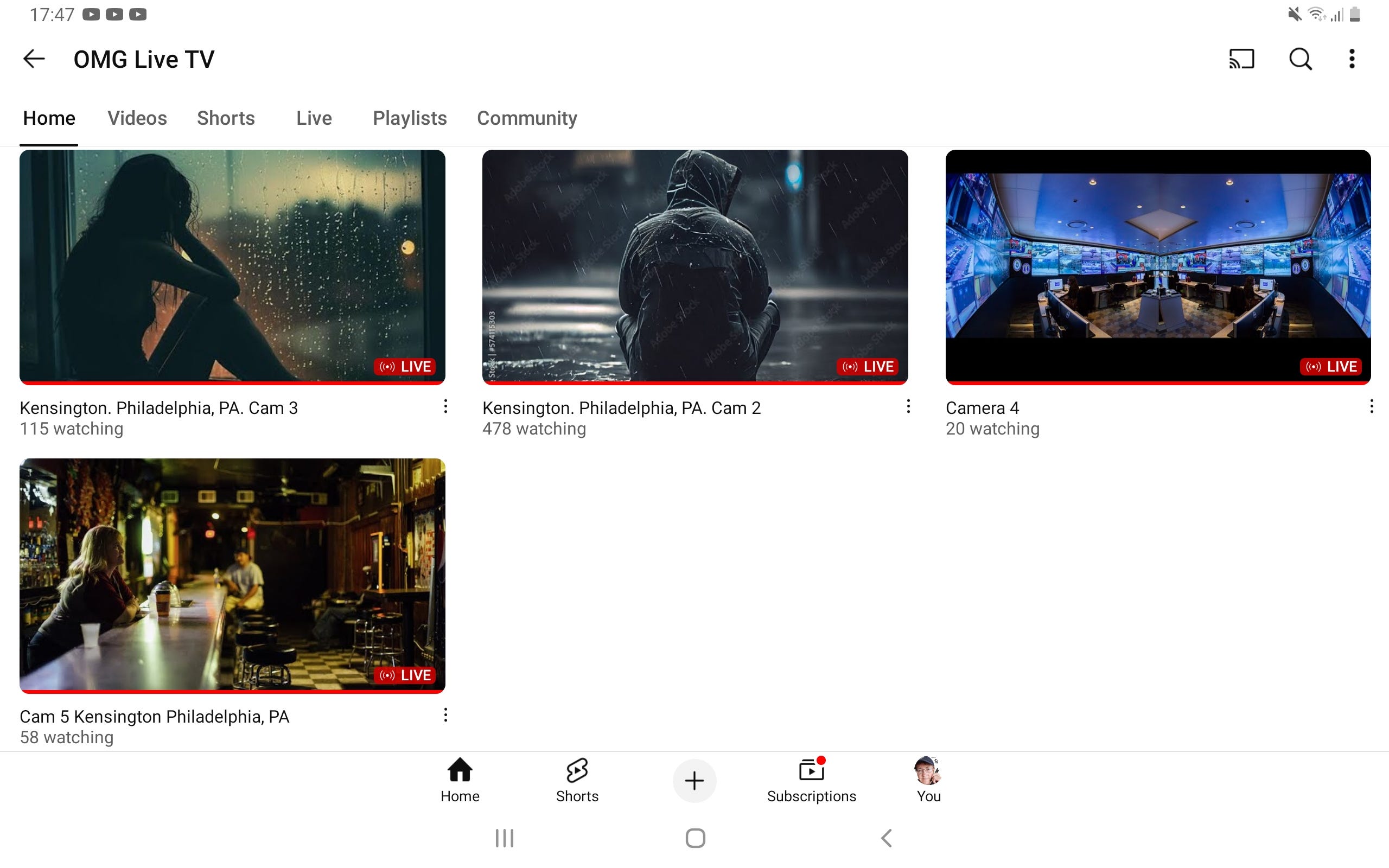Open the Cast to device icon
Viewport: 1389px width, 868px height.
point(1241,59)
